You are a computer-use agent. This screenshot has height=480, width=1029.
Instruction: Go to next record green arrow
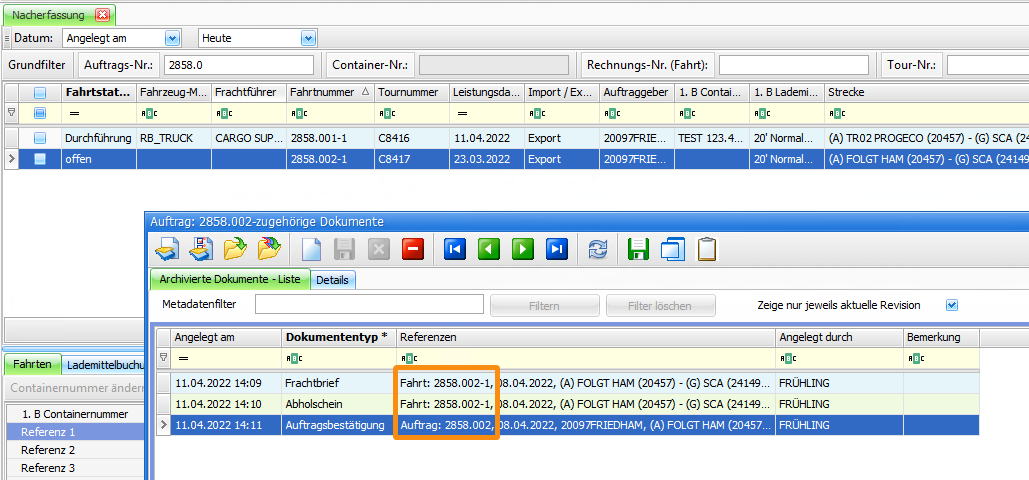point(523,249)
